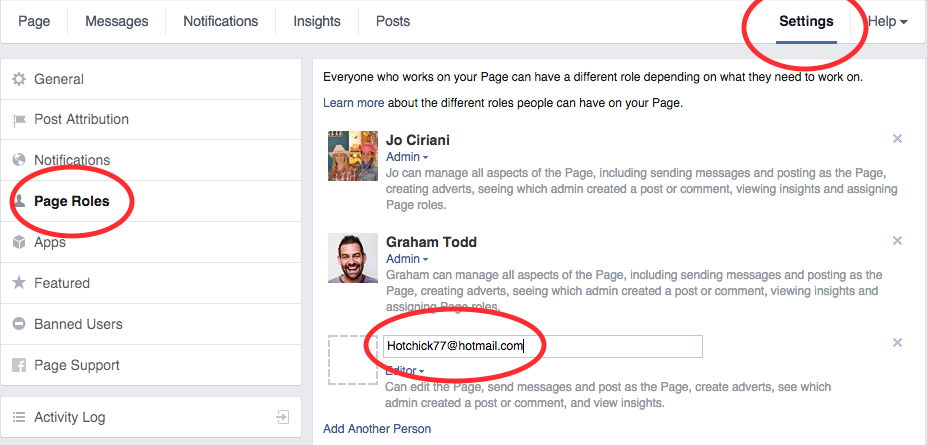Screen dimensions: 927x445
Task: Click the Jo Ciriani name
Action: point(418,140)
